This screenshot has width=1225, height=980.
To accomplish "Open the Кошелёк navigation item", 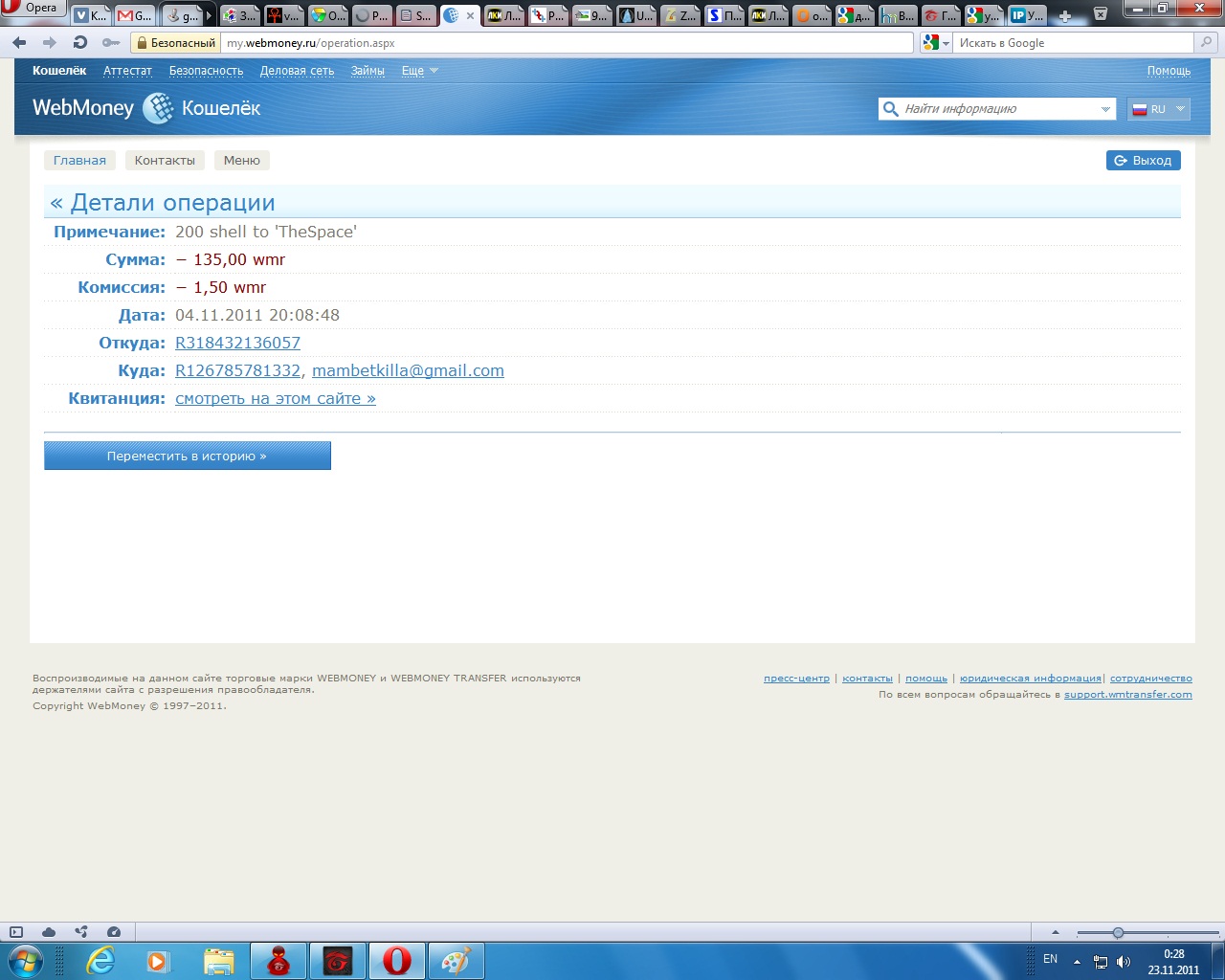I will (x=59, y=71).
